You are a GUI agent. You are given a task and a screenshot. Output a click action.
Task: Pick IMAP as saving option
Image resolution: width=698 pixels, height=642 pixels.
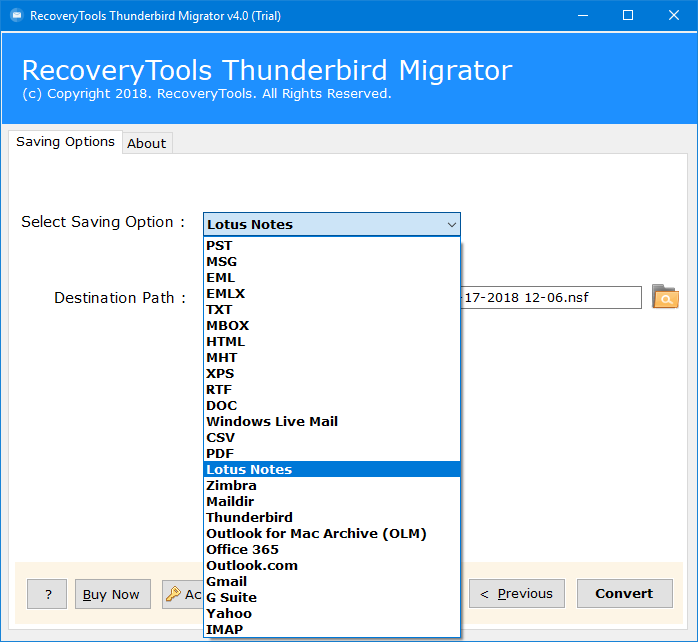pyautogui.click(x=332, y=630)
